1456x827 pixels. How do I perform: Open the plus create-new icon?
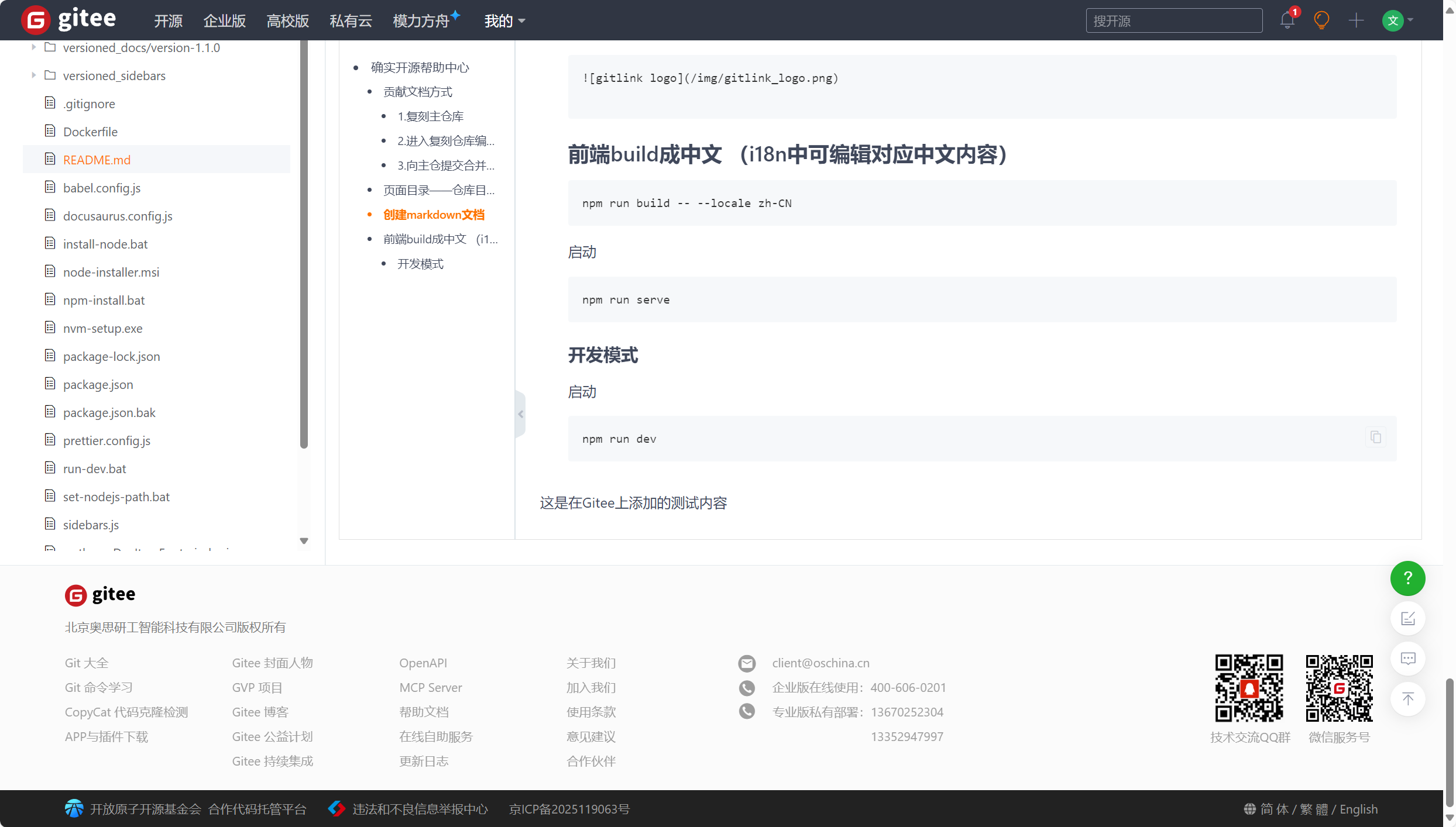coord(1356,20)
